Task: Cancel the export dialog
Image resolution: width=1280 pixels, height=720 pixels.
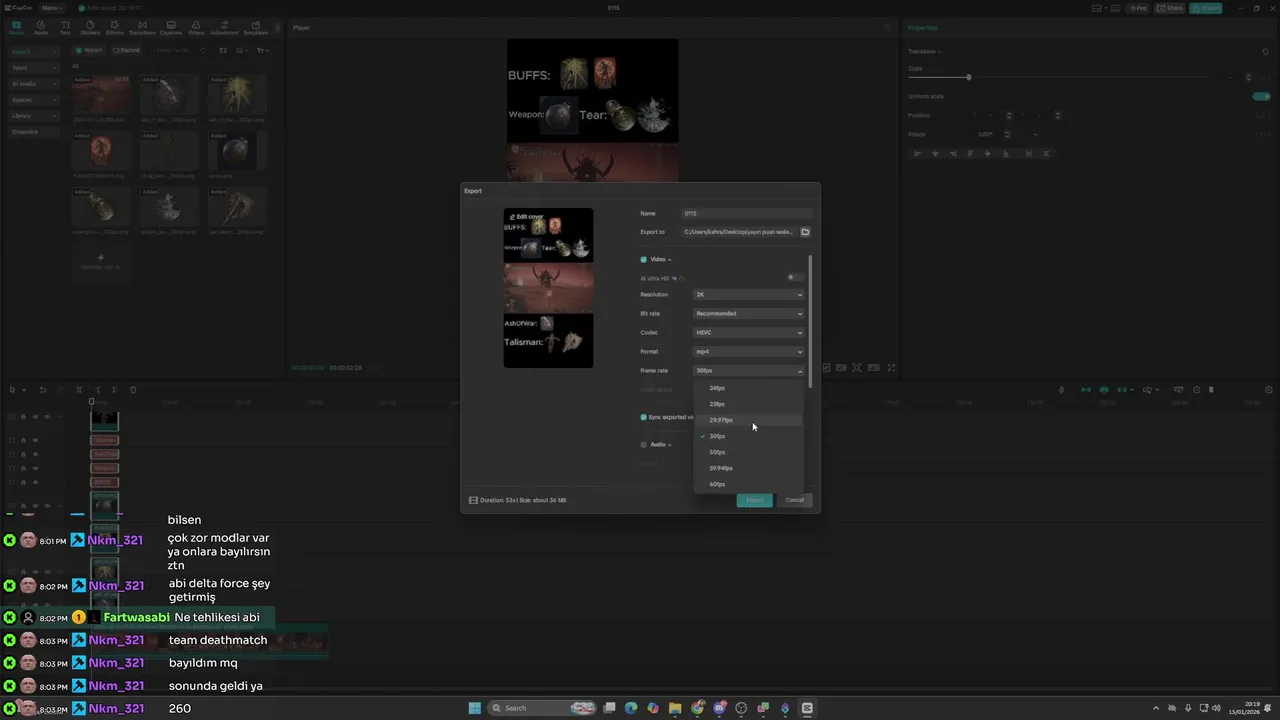Action: 794,500
